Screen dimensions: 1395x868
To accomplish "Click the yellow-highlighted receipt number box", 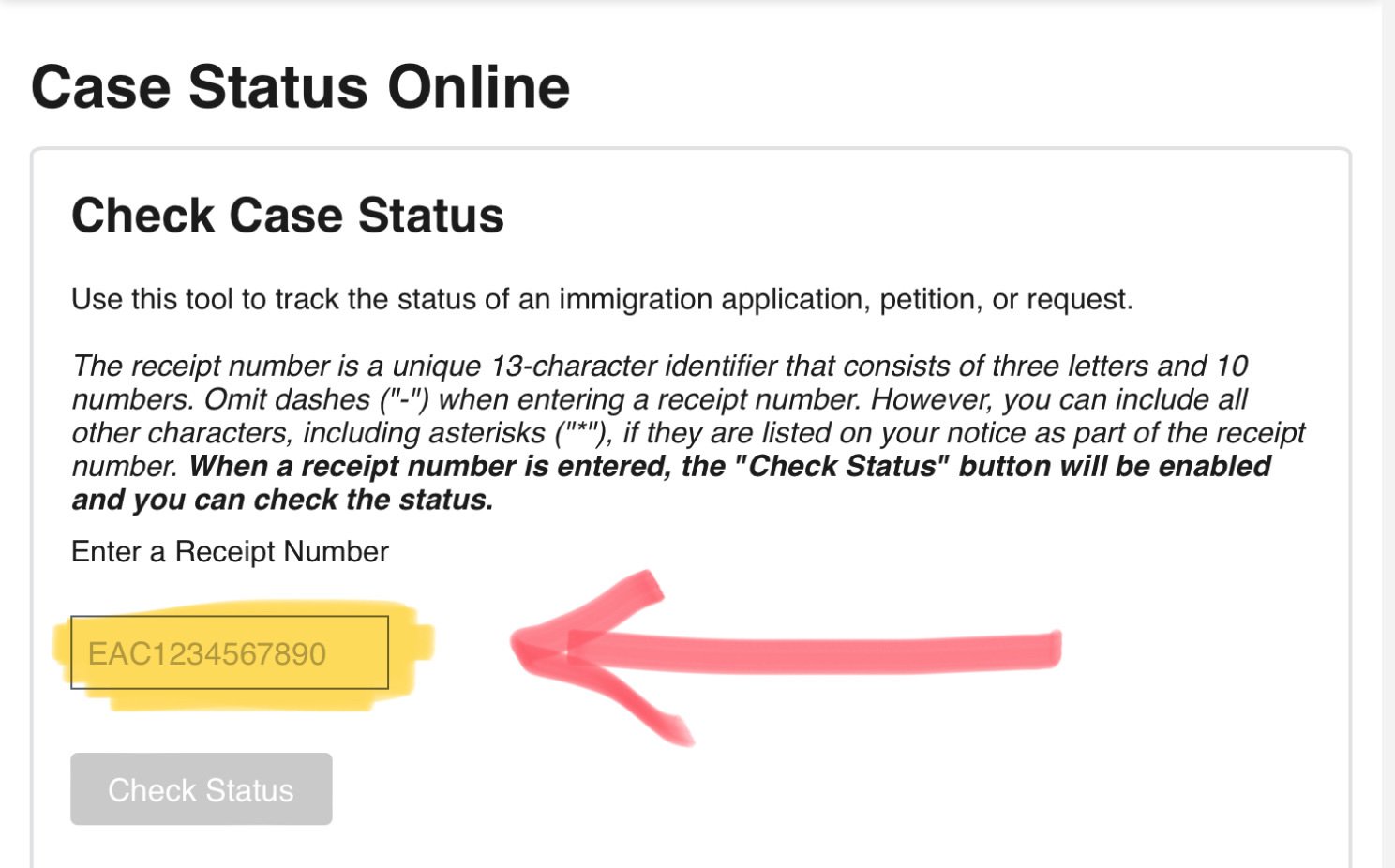I will pos(229,651).
